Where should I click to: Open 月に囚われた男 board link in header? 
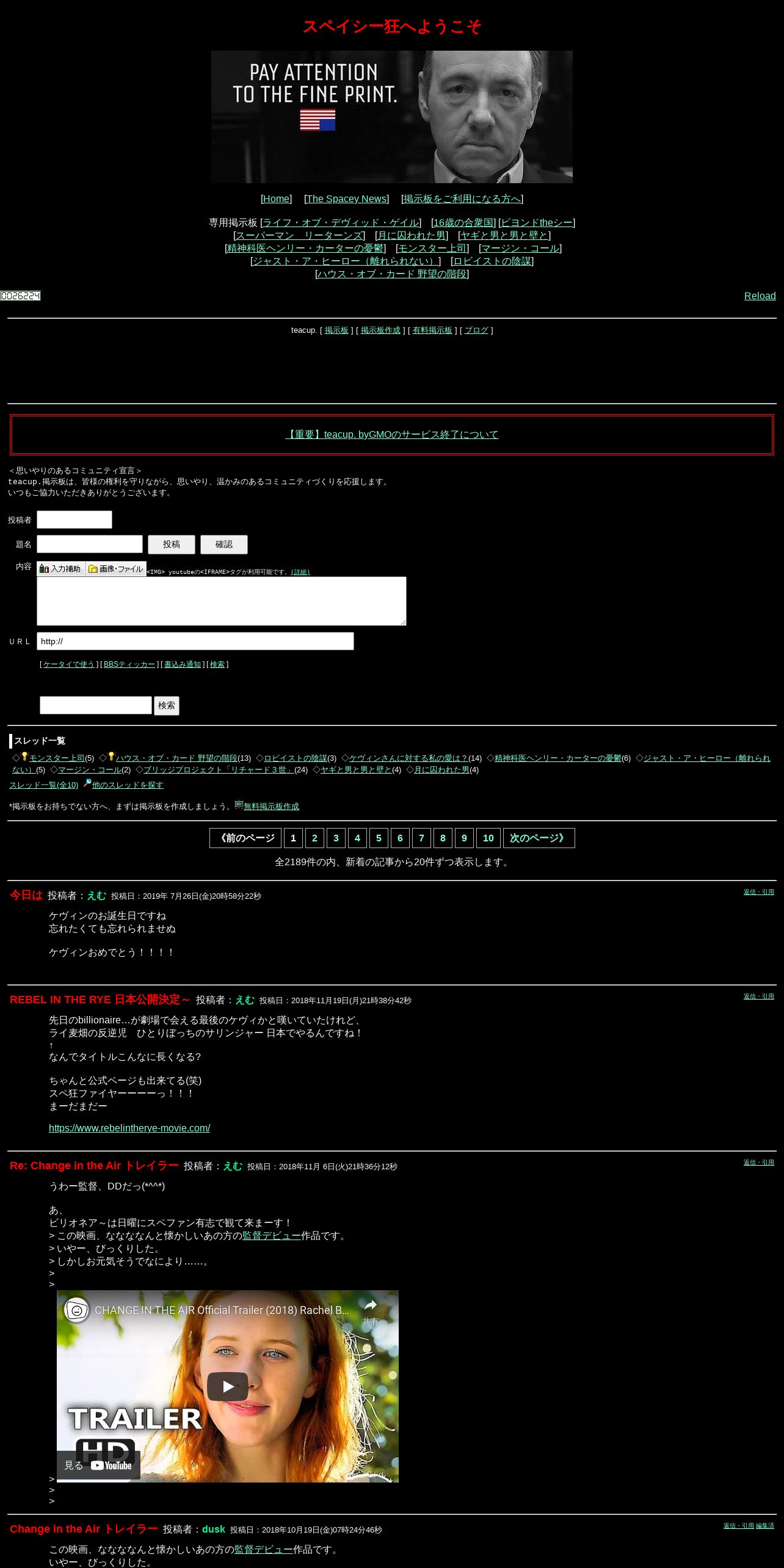coord(412,235)
